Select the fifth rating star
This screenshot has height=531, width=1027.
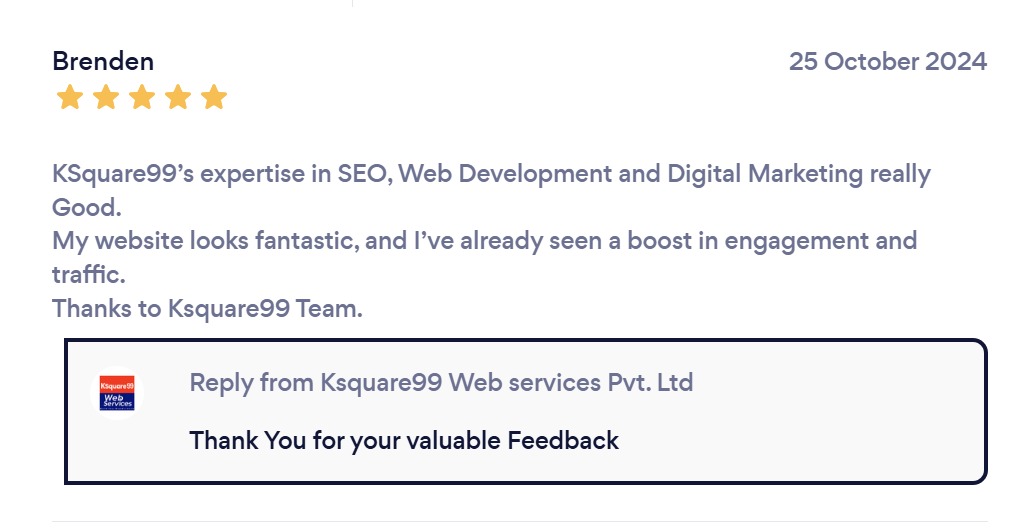[x=214, y=98]
